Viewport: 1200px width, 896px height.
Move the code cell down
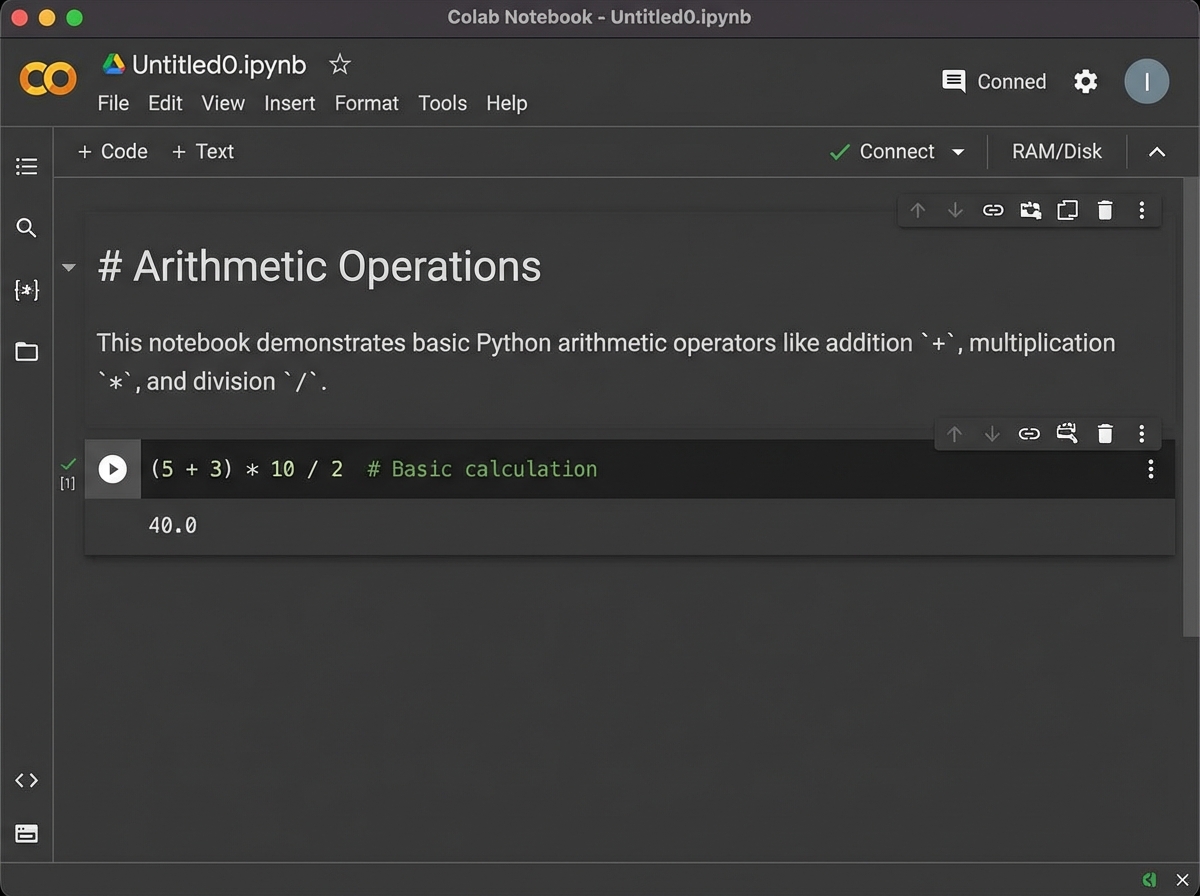992,434
